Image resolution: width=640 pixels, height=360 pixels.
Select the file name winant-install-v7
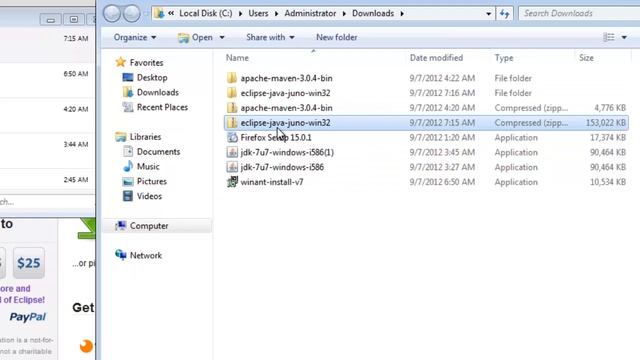coord(272,182)
